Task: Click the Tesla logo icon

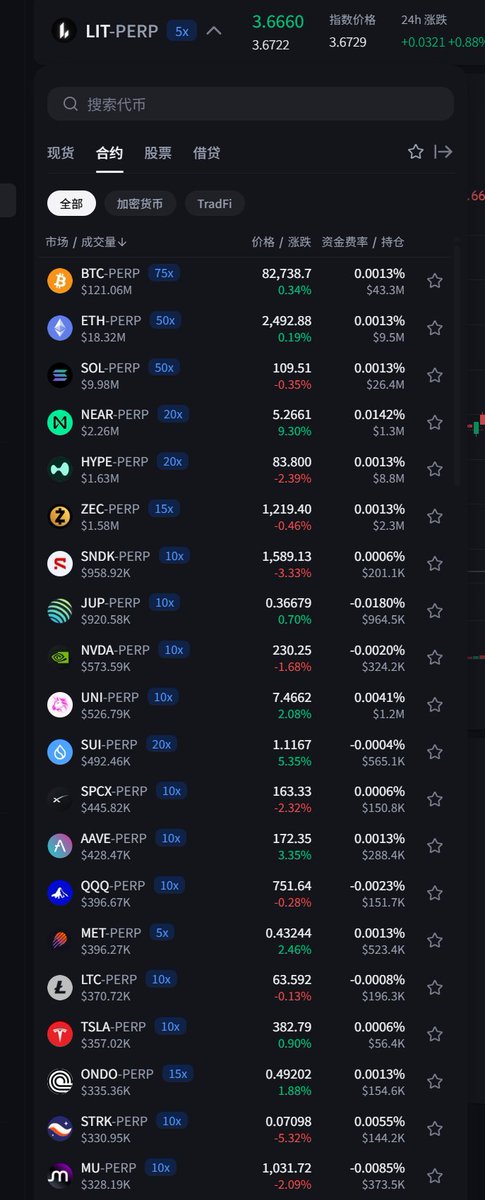Action: pos(60,1034)
